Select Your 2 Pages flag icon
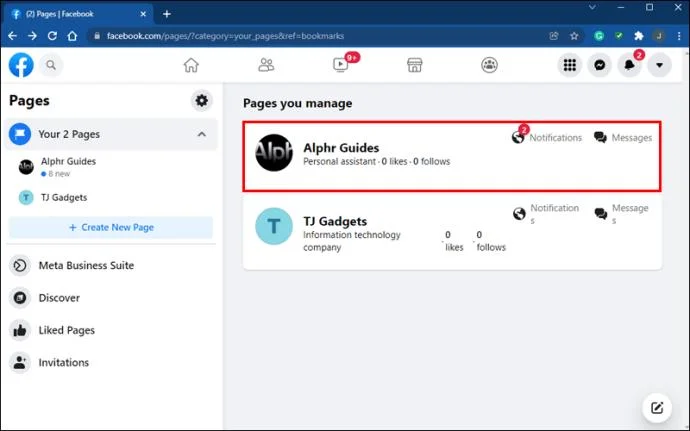690x431 pixels. pyautogui.click(x=20, y=134)
